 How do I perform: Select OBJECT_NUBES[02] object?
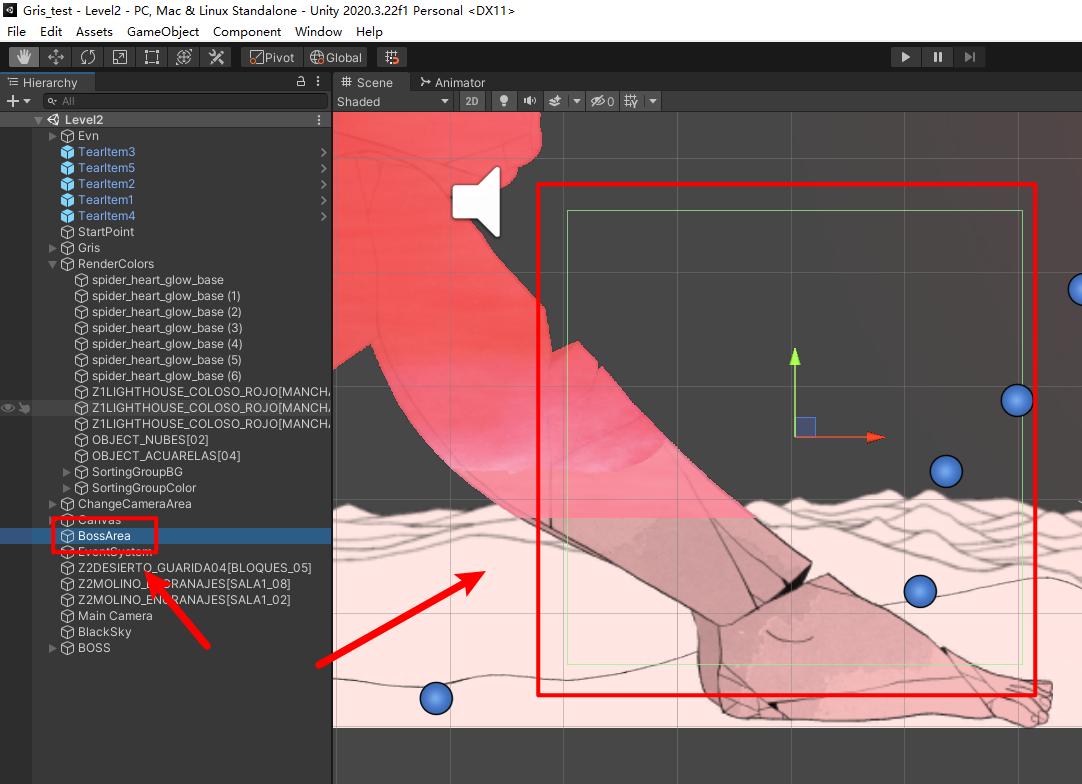click(150, 440)
